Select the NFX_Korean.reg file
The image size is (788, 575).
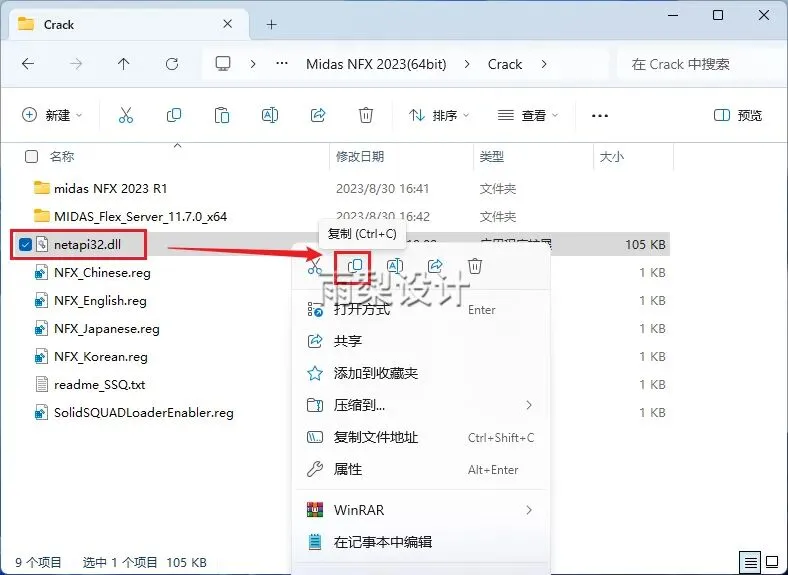pos(101,357)
